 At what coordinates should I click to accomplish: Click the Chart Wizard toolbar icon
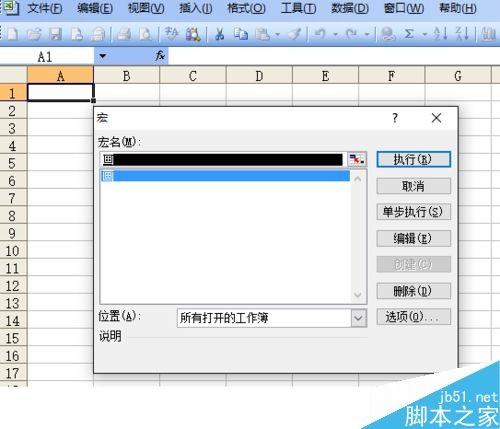pos(489,34)
